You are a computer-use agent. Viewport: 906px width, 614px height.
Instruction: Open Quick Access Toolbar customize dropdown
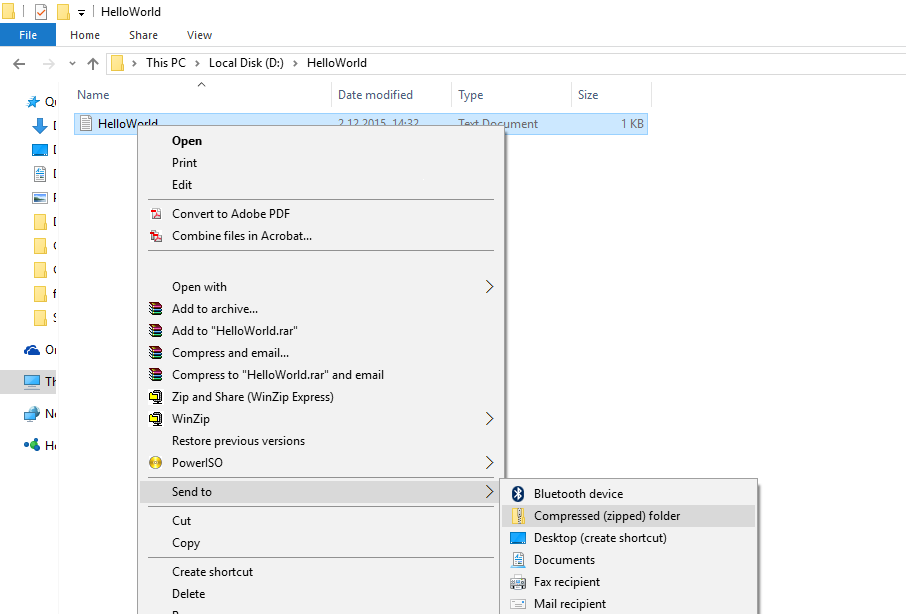tap(81, 12)
